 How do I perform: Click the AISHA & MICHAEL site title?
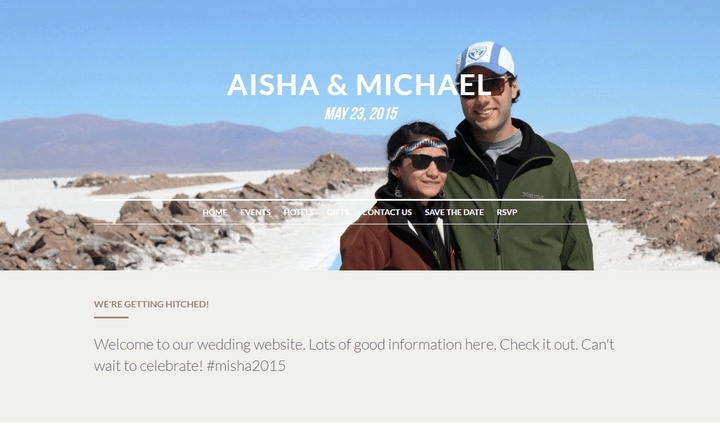360,85
